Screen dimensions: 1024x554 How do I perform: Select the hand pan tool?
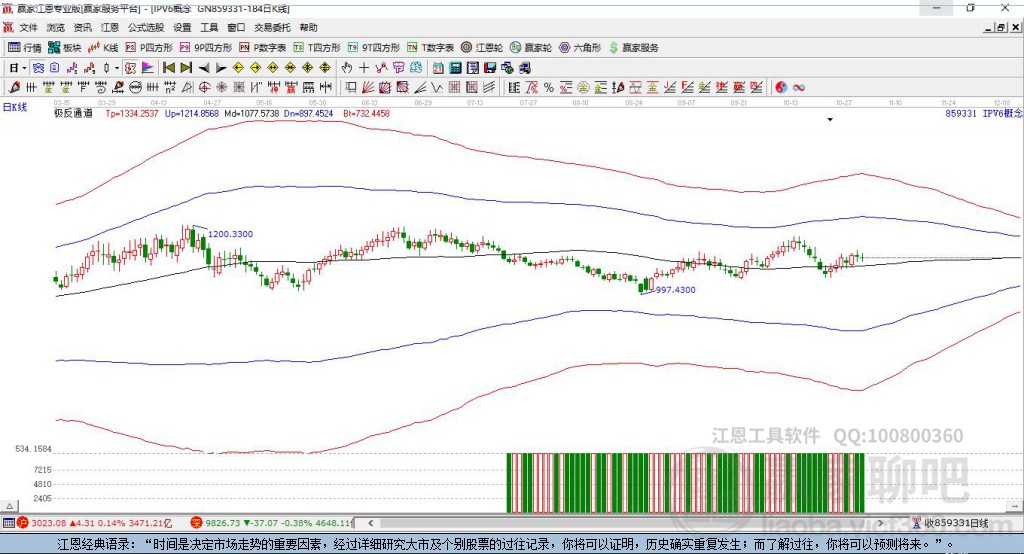coord(347,68)
